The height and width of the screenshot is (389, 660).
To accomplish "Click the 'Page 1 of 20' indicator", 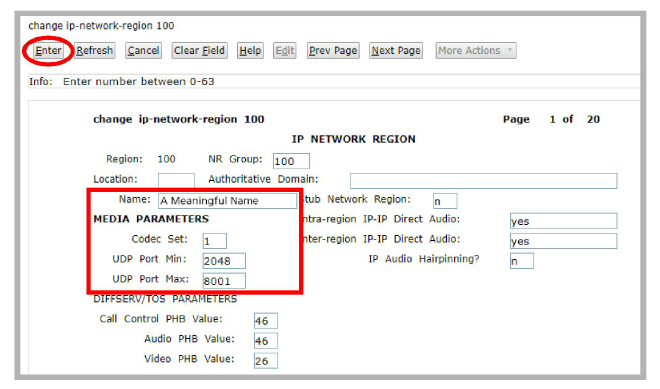I will pyautogui.click(x=551, y=120).
